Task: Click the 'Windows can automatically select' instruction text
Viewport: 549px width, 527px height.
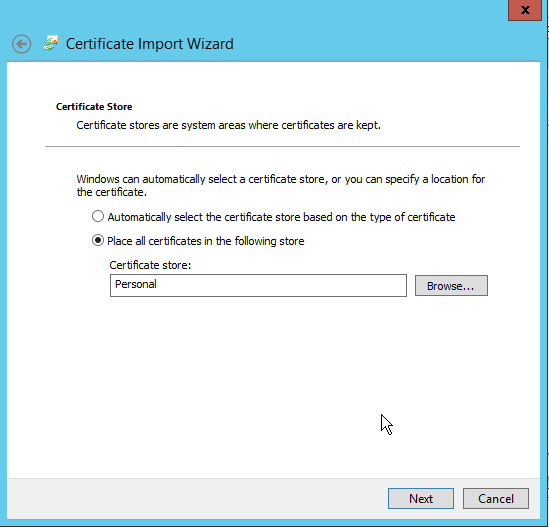Action: click(x=281, y=186)
